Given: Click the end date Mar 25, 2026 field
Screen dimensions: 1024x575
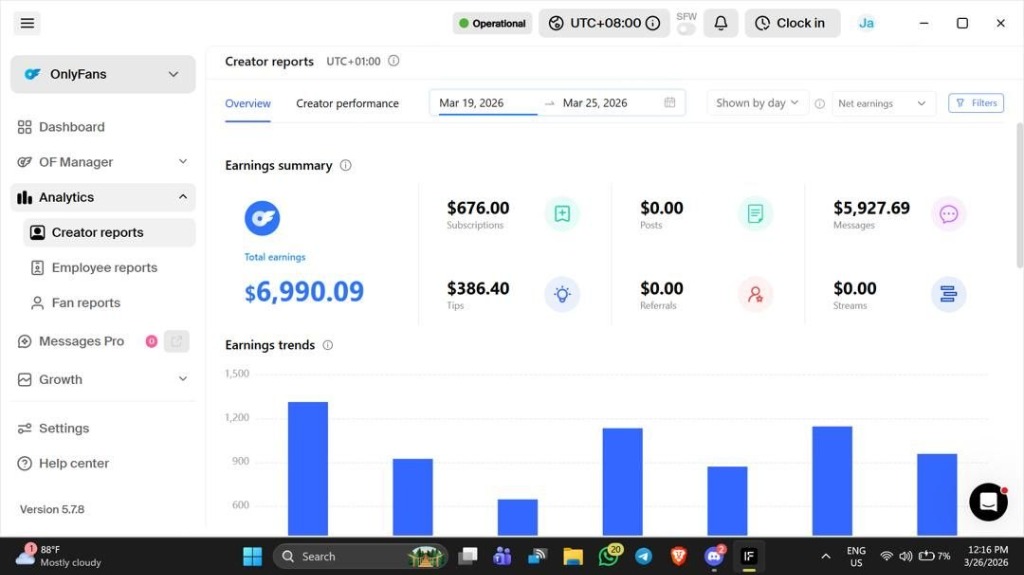Looking at the screenshot, I should 611,103.
